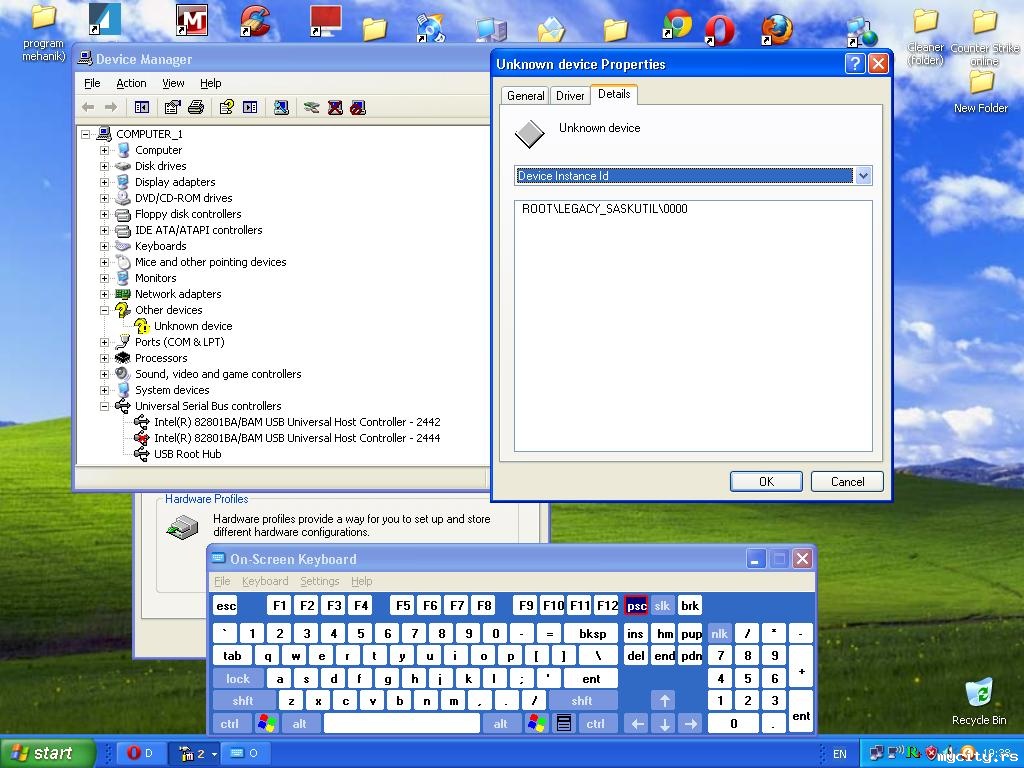
Task: Switch to the Driver tab
Action: (570, 96)
